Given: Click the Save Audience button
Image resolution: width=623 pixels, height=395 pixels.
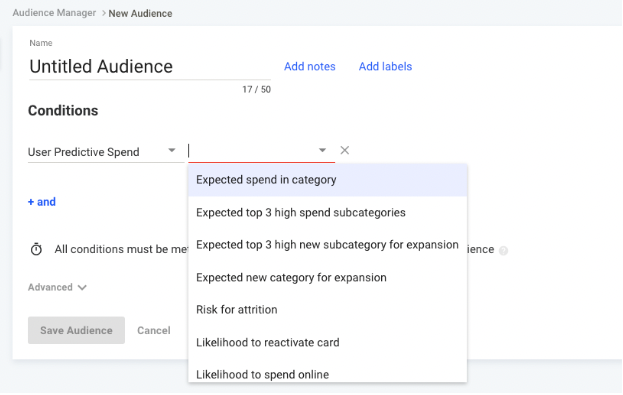Looking at the screenshot, I should [76, 330].
